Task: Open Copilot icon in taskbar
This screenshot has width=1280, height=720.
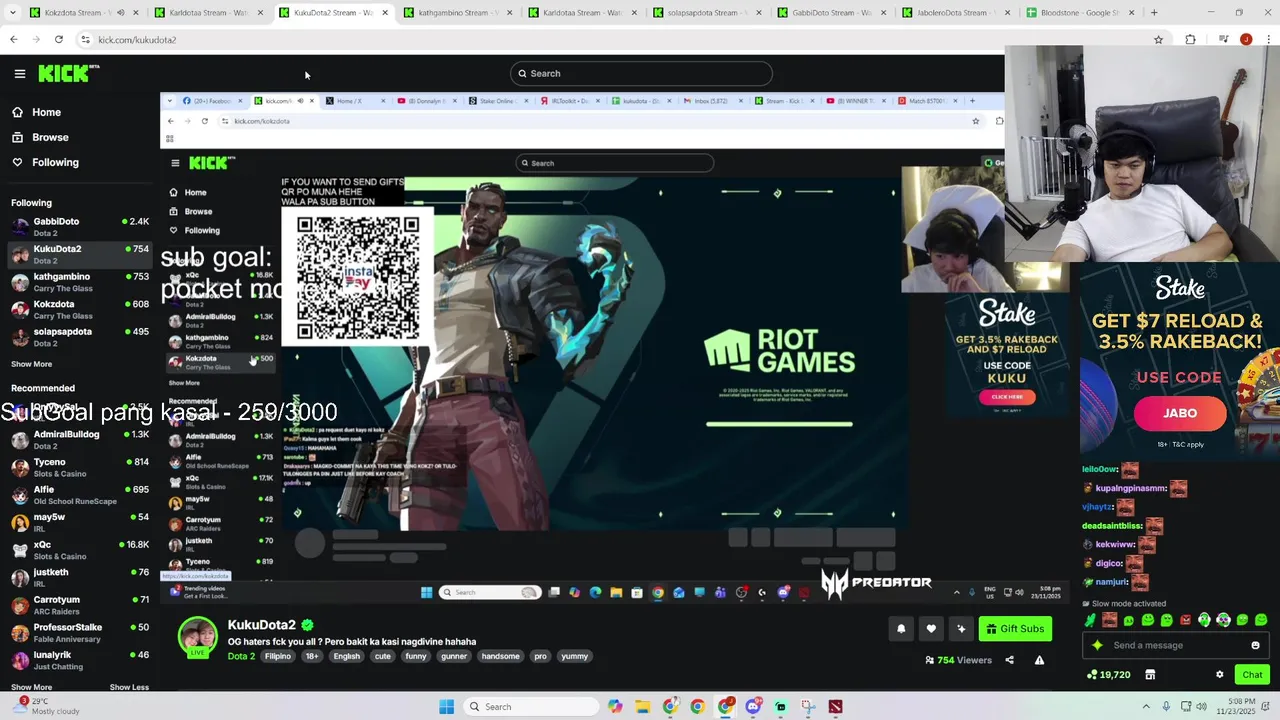Action: pyautogui.click(x=615, y=707)
